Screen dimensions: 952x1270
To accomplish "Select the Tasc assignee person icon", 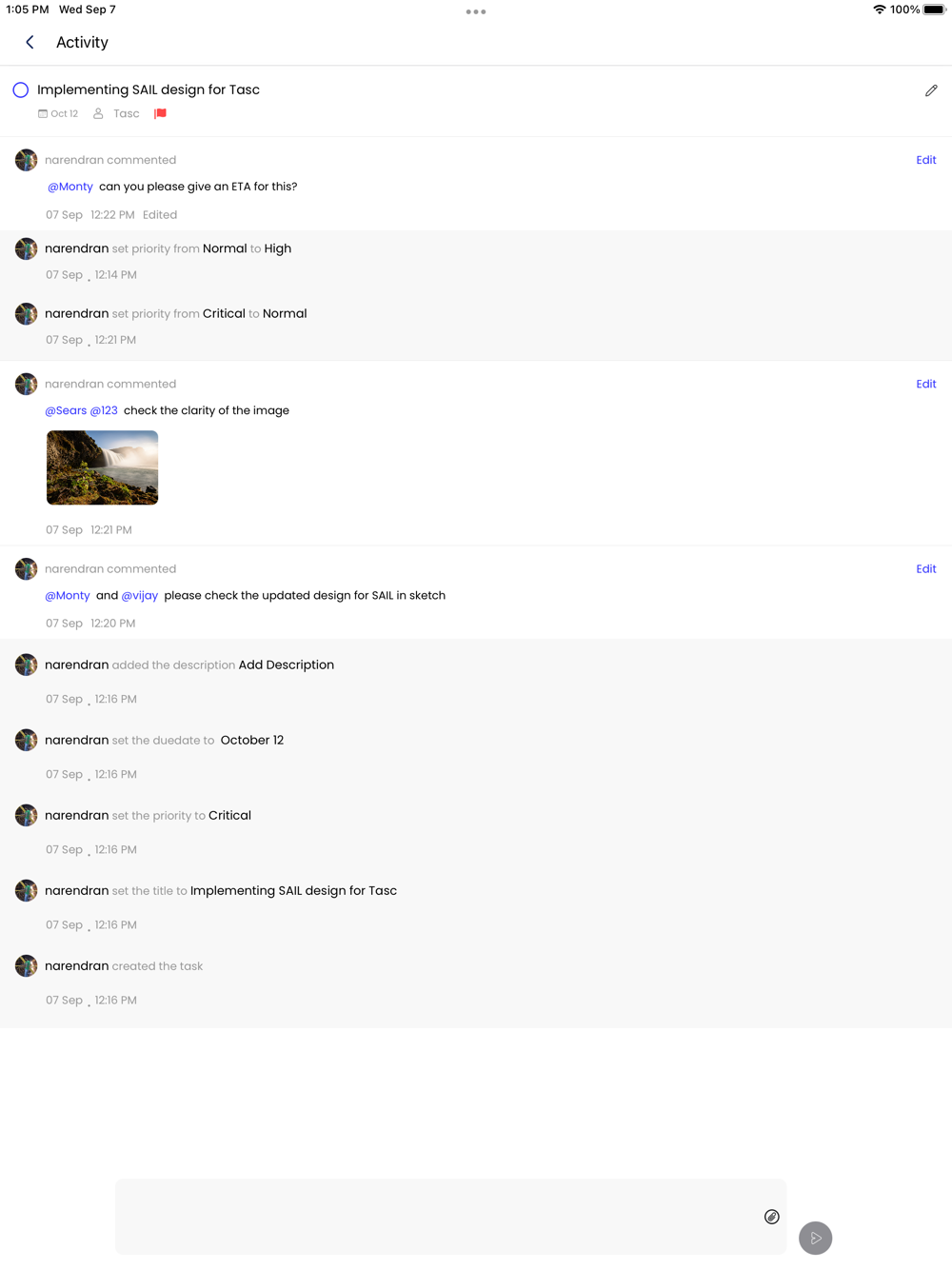I will (x=98, y=113).
